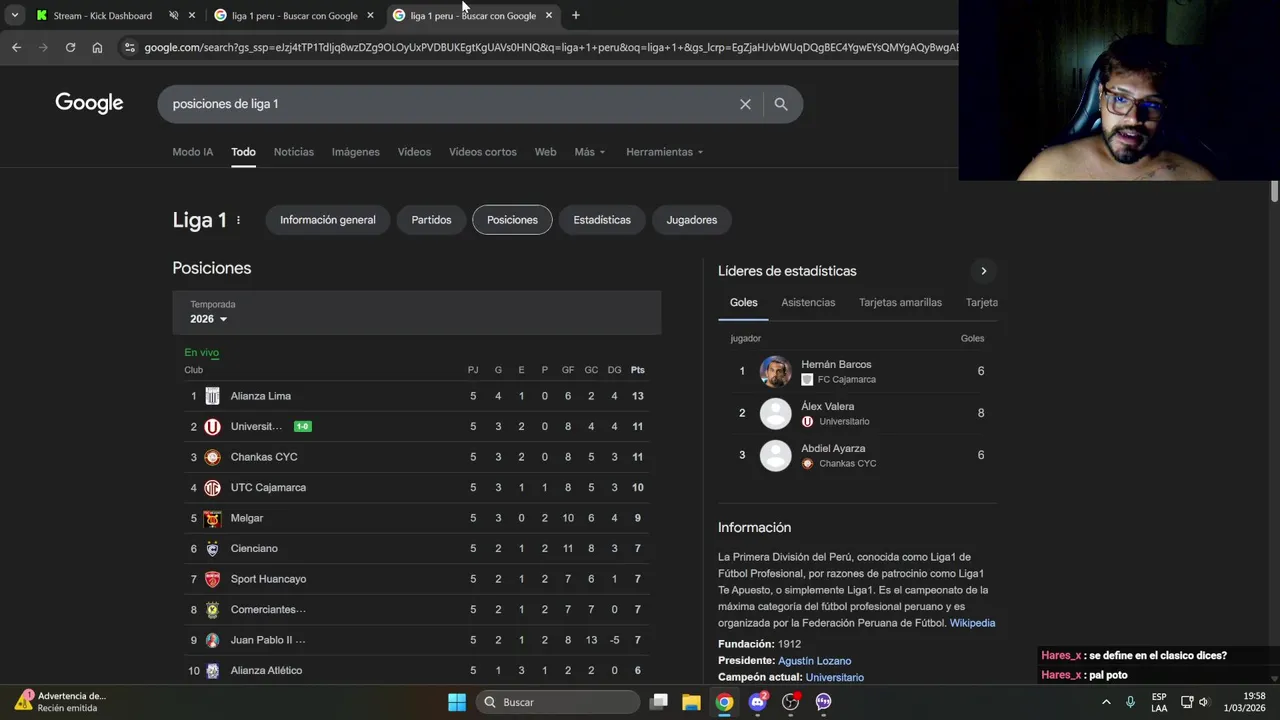Open File Explorer from taskbar
This screenshot has width=1280, height=720.
click(691, 702)
